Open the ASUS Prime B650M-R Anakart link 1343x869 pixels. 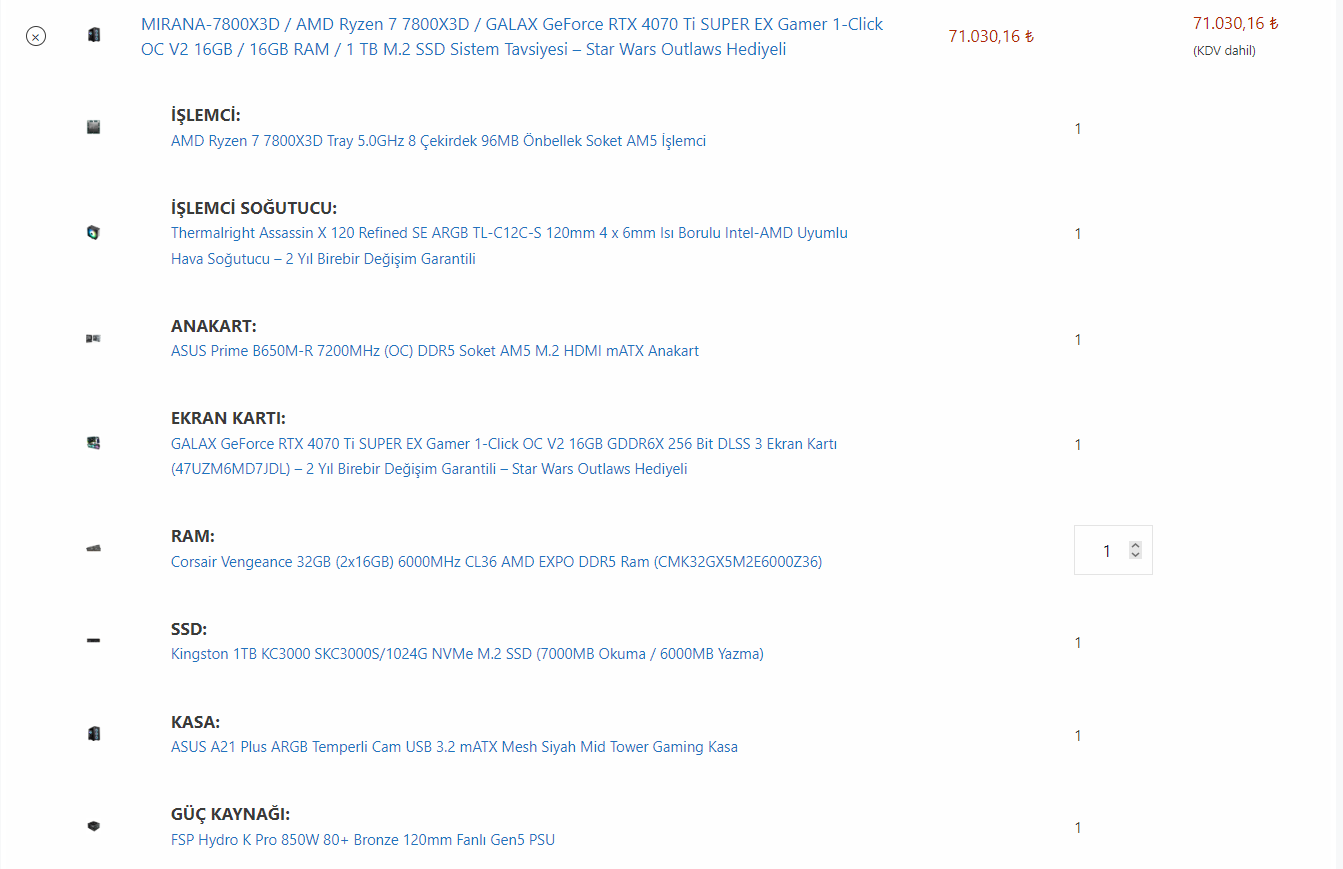(435, 351)
